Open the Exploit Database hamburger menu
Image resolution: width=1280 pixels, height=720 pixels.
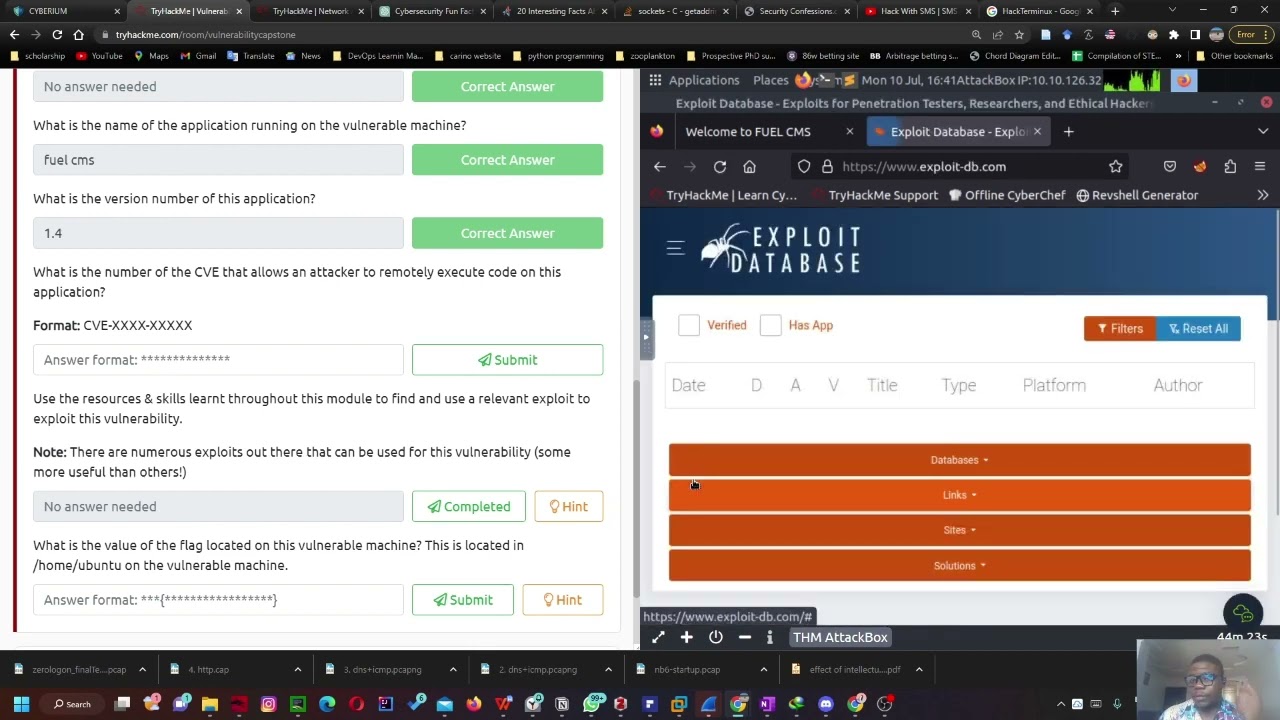pos(675,248)
